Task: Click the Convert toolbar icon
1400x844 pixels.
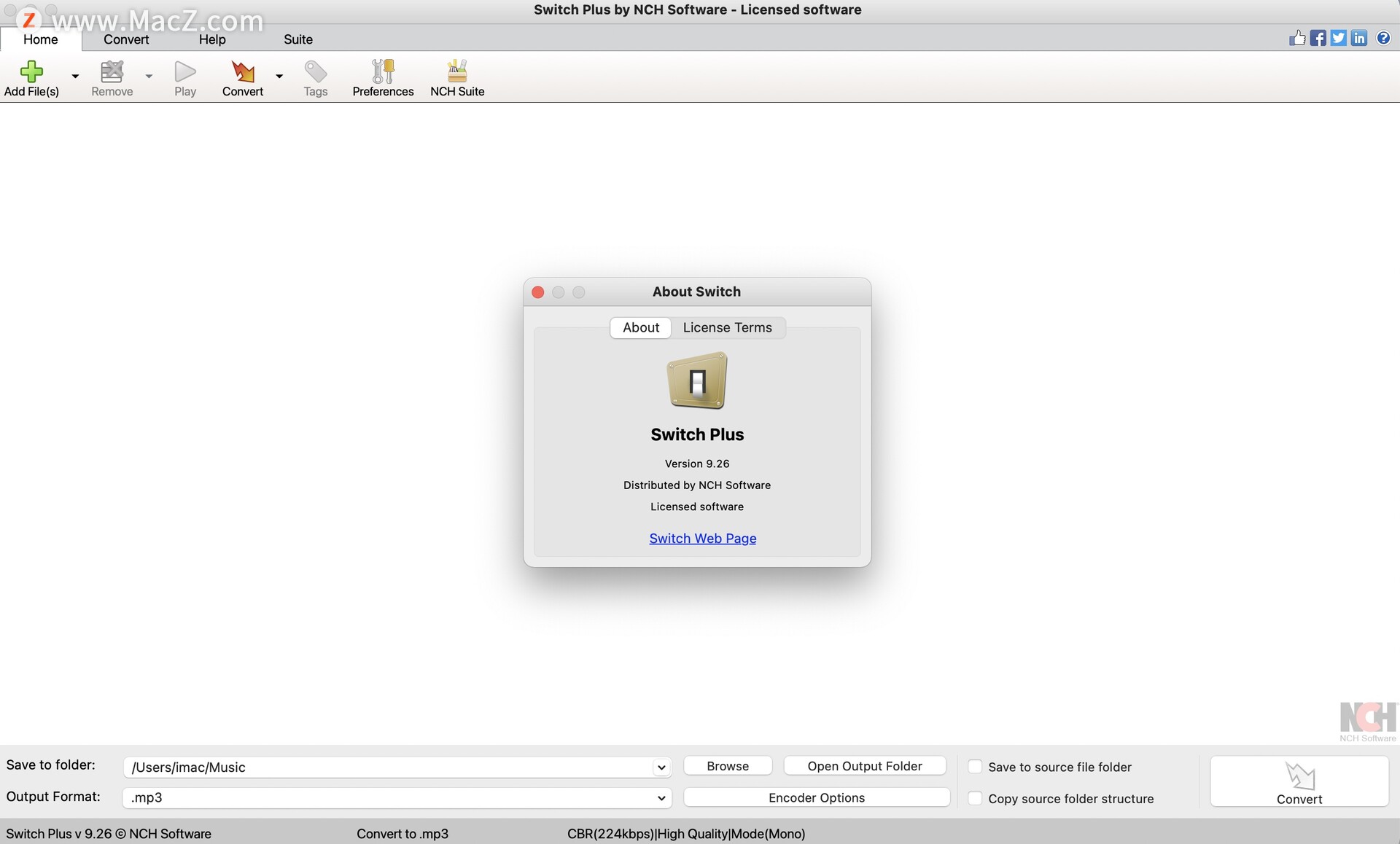Action: click(x=243, y=71)
